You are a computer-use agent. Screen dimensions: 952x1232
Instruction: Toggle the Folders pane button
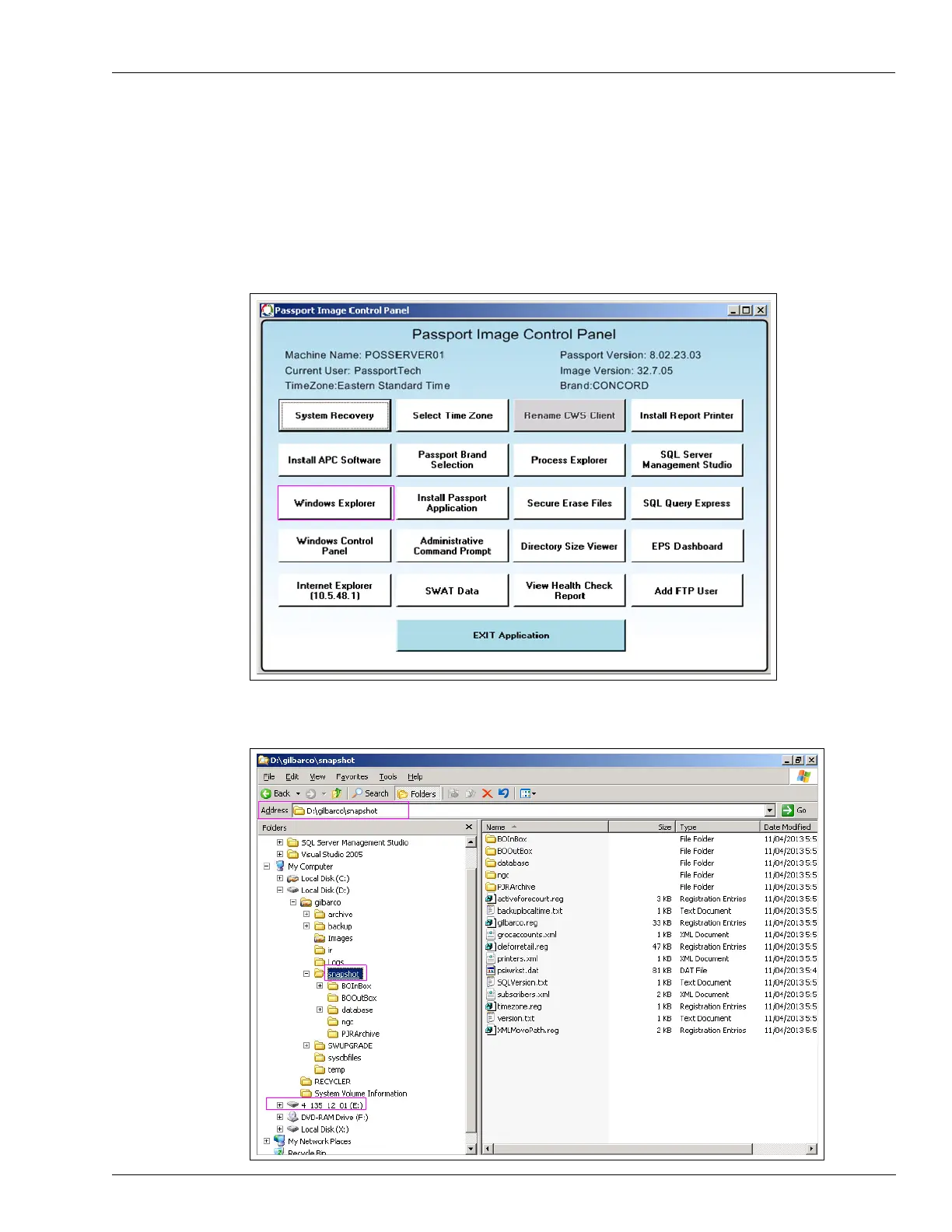click(418, 793)
